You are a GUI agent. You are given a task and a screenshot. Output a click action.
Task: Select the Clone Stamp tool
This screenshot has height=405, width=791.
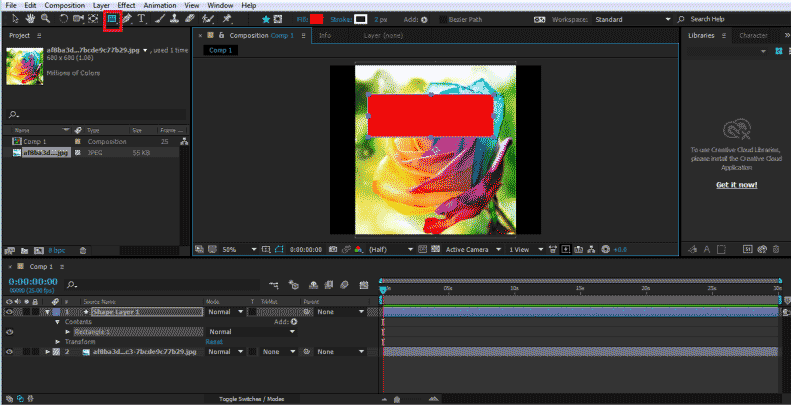174,19
